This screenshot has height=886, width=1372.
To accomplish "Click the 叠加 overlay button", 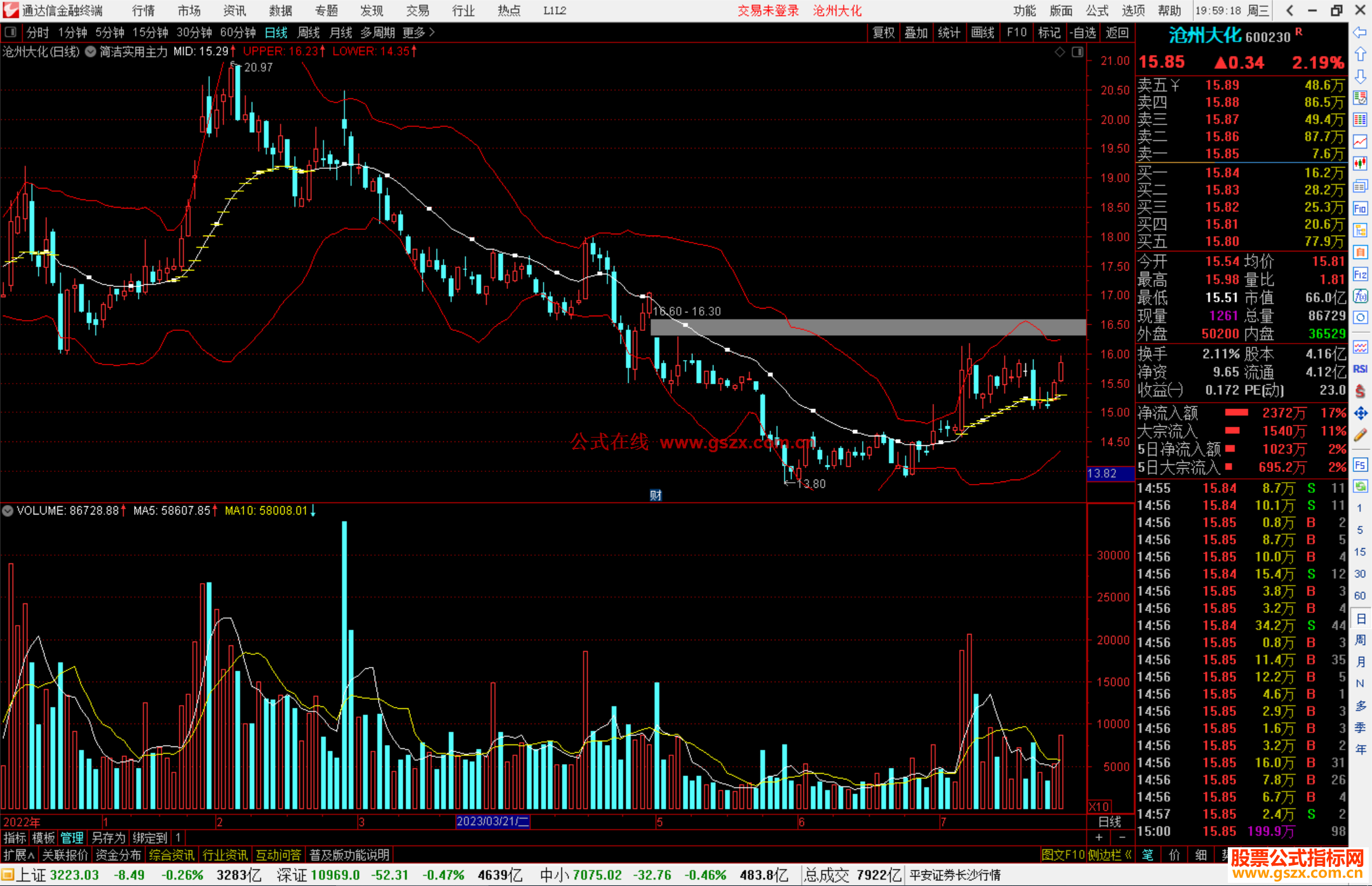I will [916, 32].
